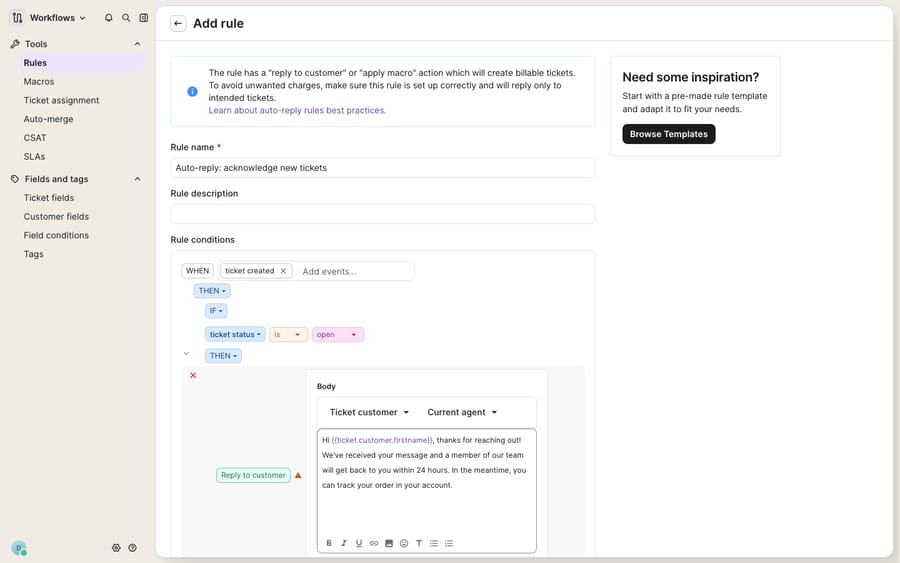Image resolution: width=900 pixels, height=563 pixels.
Task: Open the second THEN dropdown
Action: tap(223, 356)
